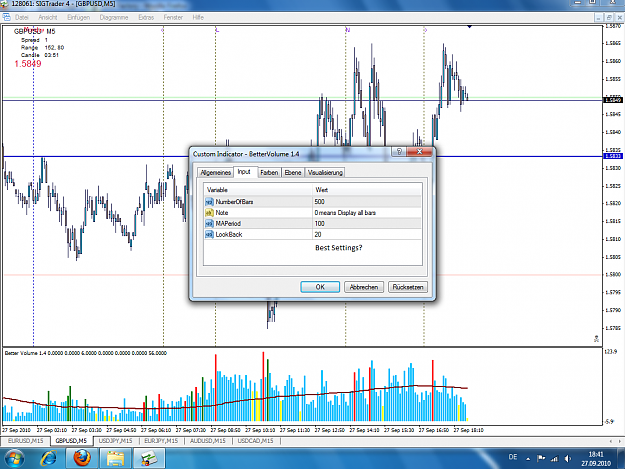625x469 pixels.
Task: Open the Hilfe menu
Action: [198, 18]
